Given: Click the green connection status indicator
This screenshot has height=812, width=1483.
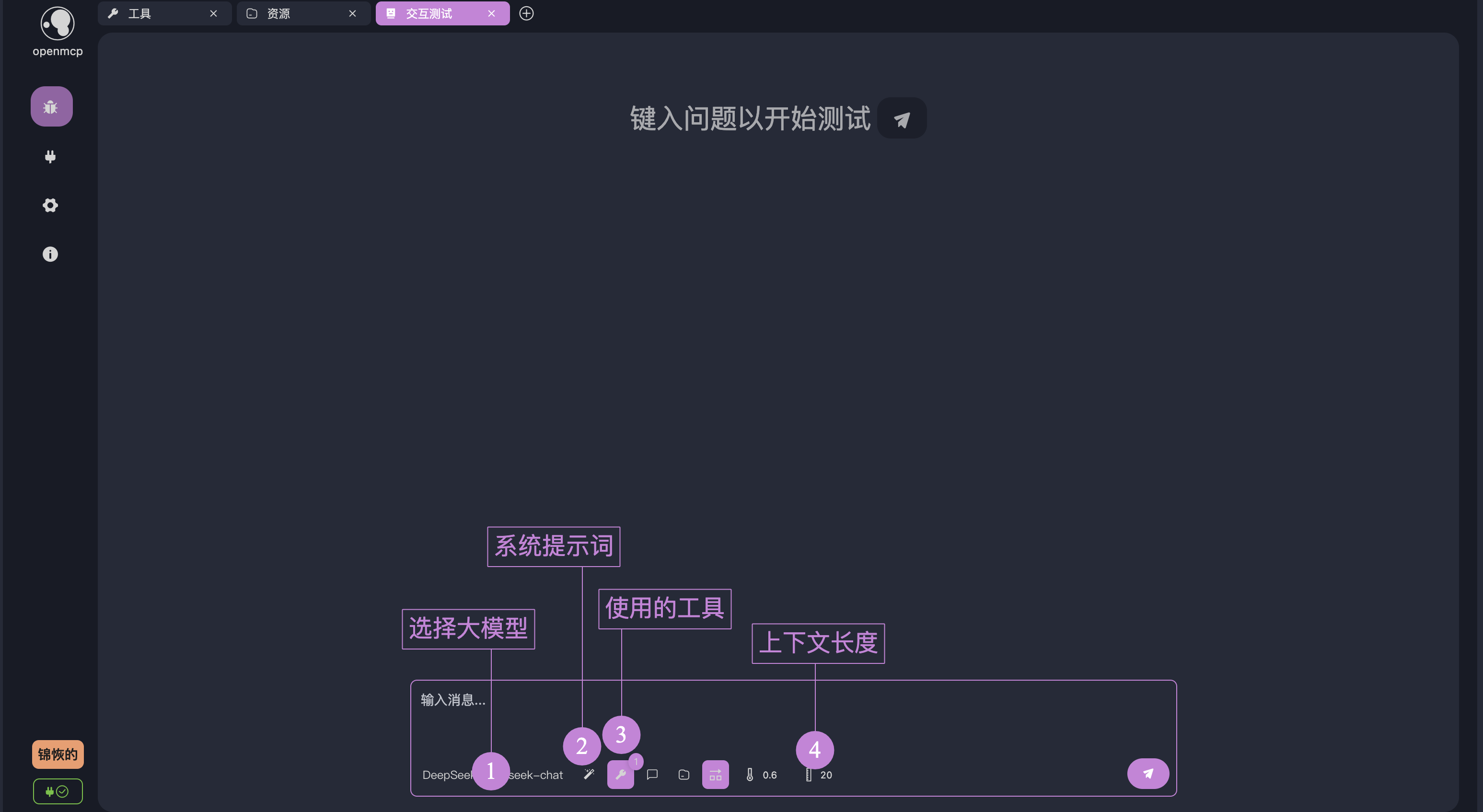Looking at the screenshot, I should 58,791.
